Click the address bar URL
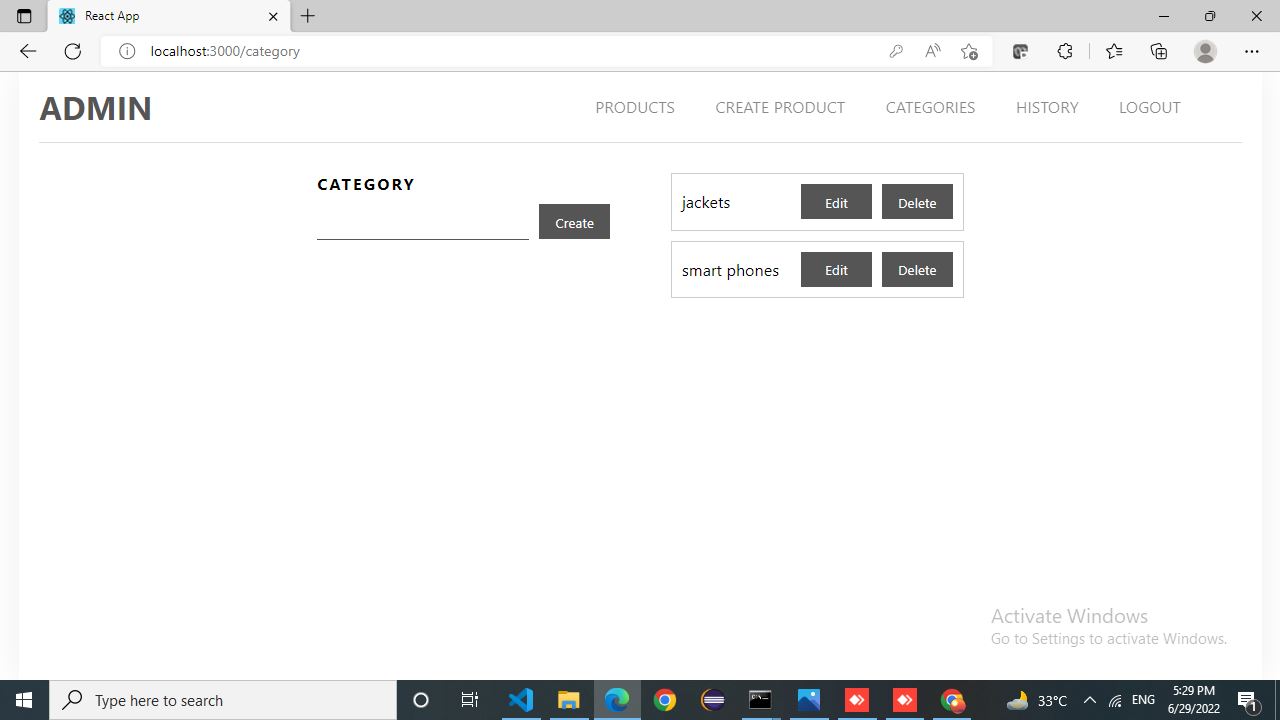 (x=225, y=51)
